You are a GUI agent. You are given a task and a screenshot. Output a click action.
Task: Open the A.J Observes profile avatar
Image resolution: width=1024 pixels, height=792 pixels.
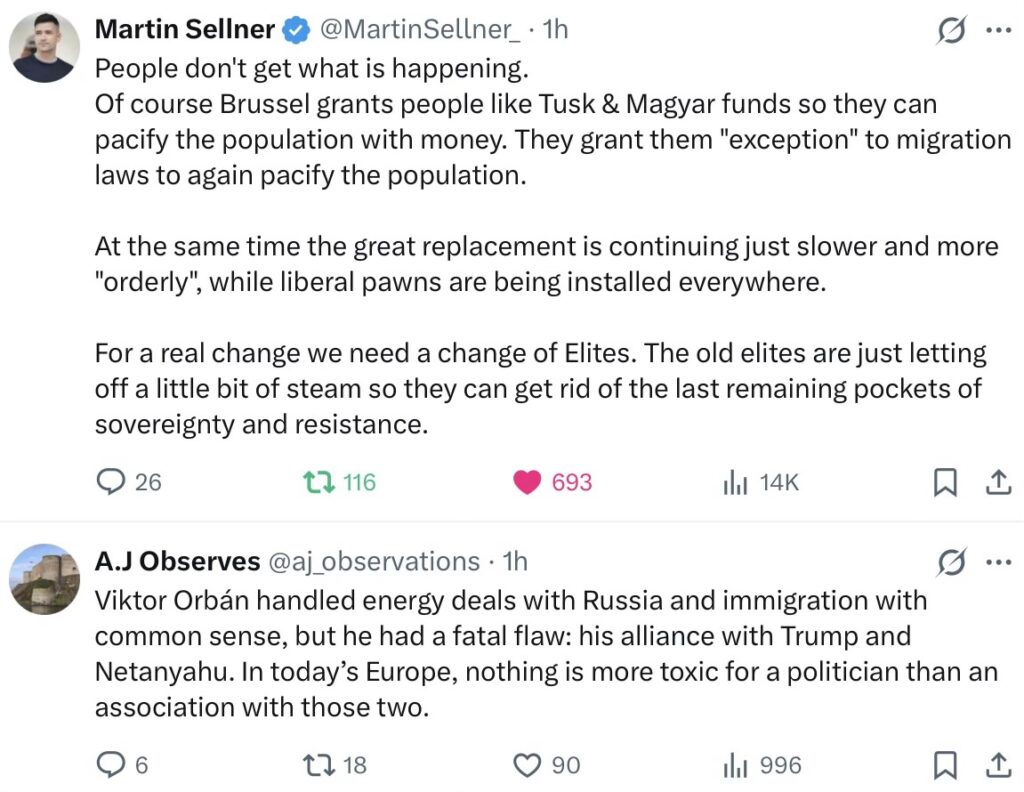click(x=45, y=579)
